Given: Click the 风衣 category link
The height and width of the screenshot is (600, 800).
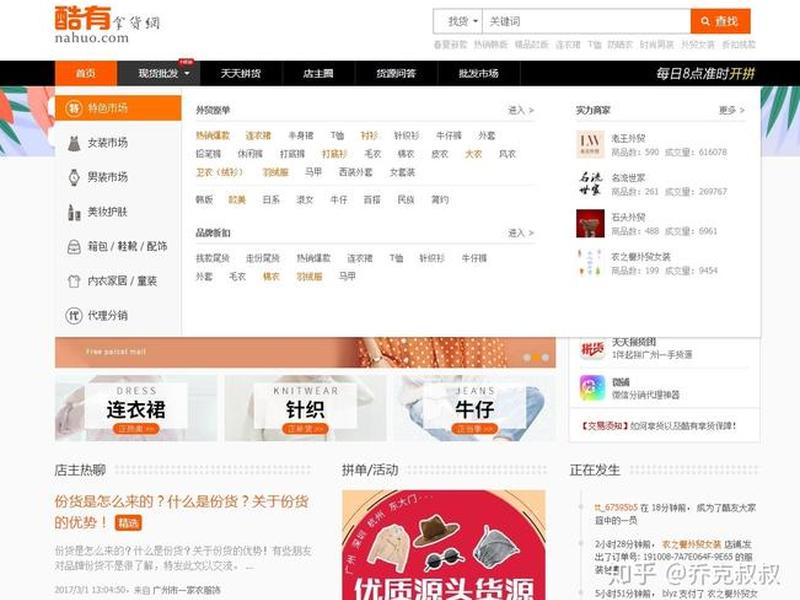Looking at the screenshot, I should [507, 154].
